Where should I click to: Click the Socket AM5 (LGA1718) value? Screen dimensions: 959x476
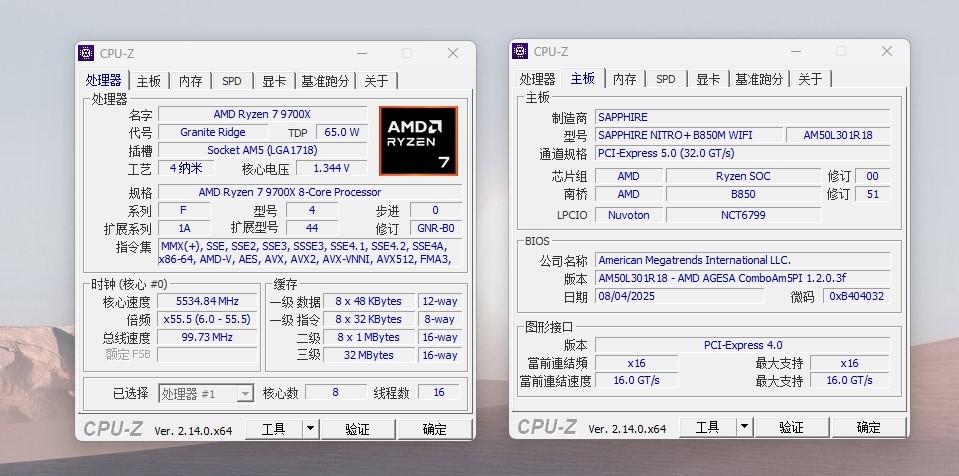(262, 150)
